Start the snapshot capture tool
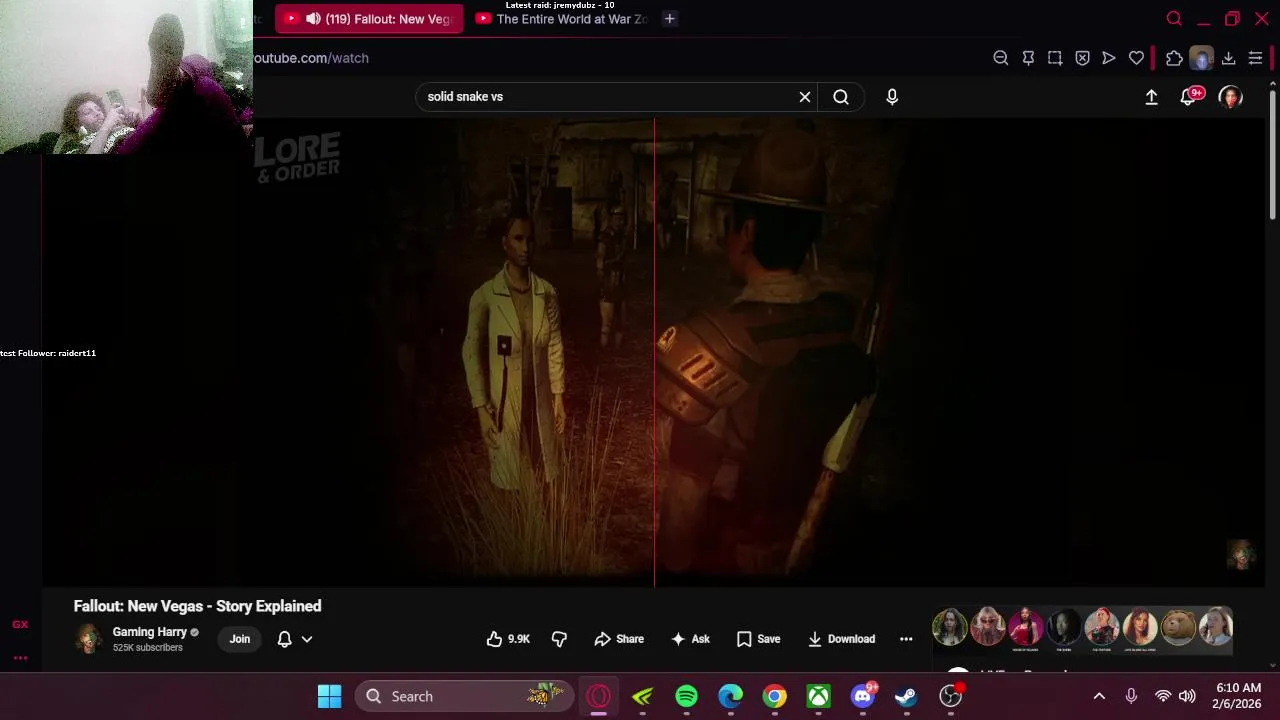Image resolution: width=1280 pixels, height=720 pixels. [1055, 58]
